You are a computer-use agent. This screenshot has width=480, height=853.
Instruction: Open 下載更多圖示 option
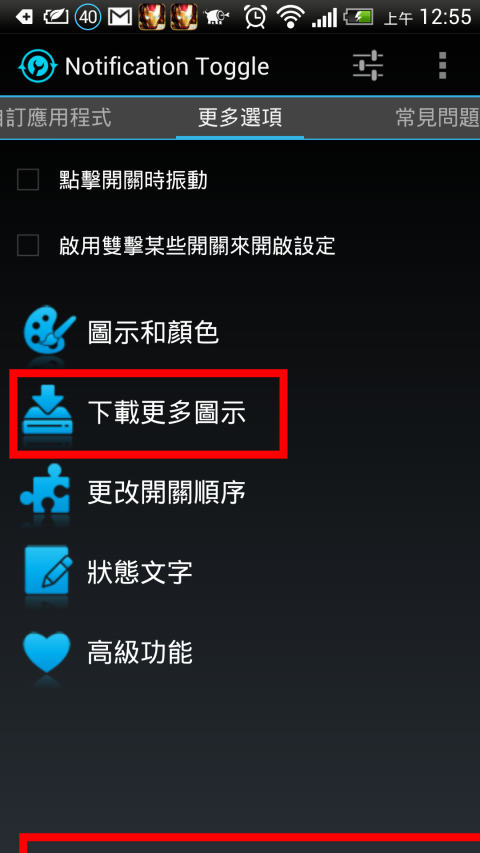tap(148, 413)
